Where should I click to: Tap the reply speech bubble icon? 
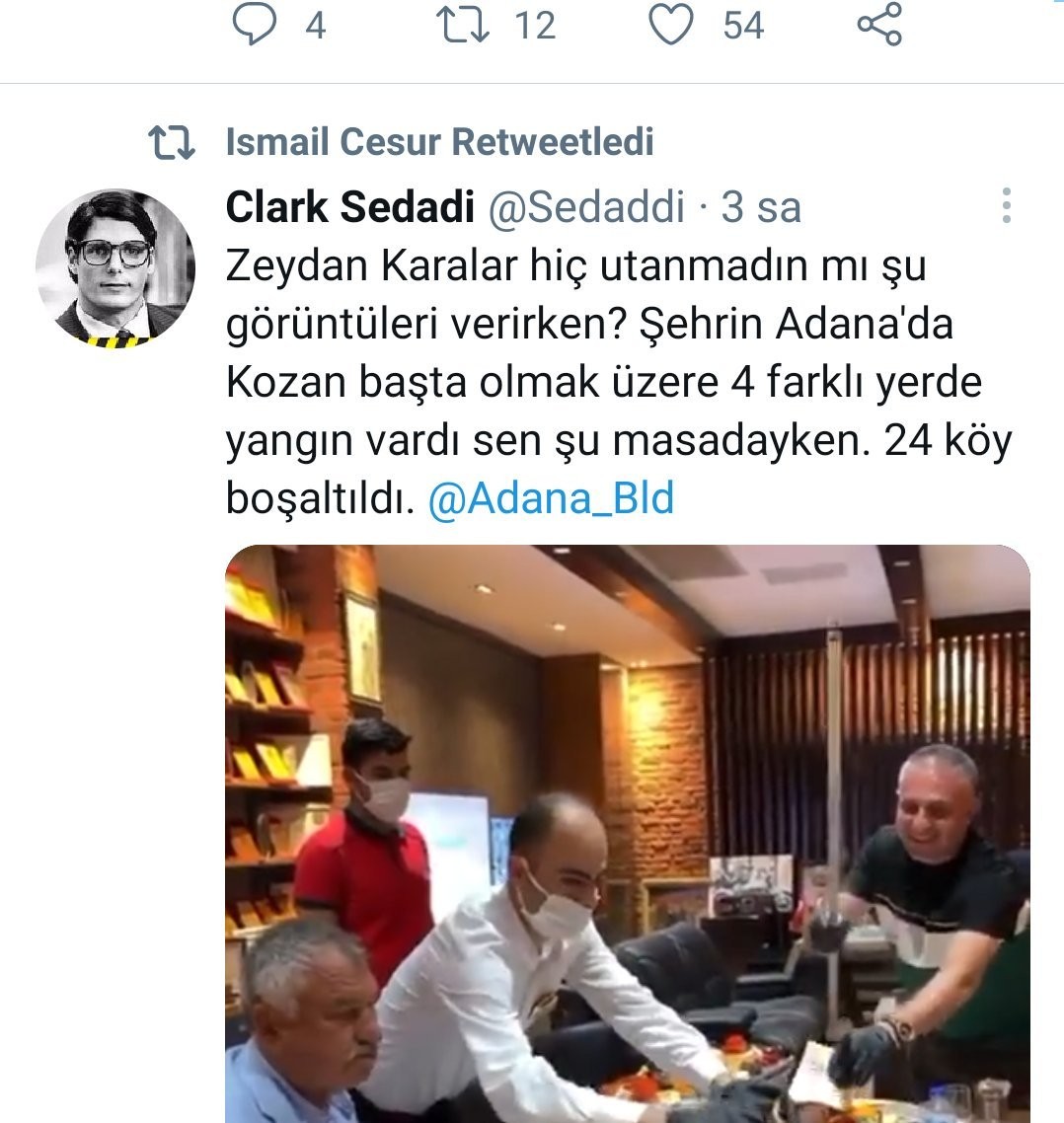(x=254, y=25)
